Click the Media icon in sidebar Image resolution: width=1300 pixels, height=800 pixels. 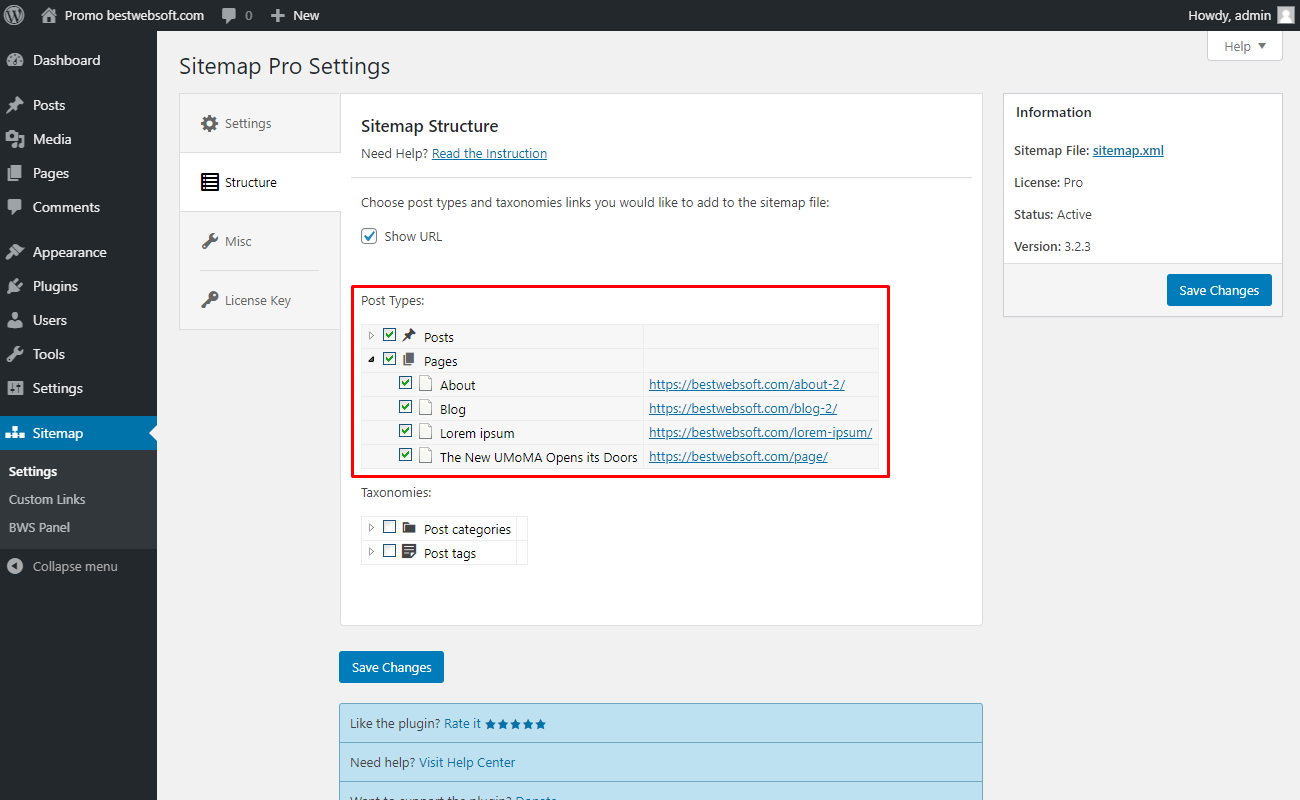15,139
